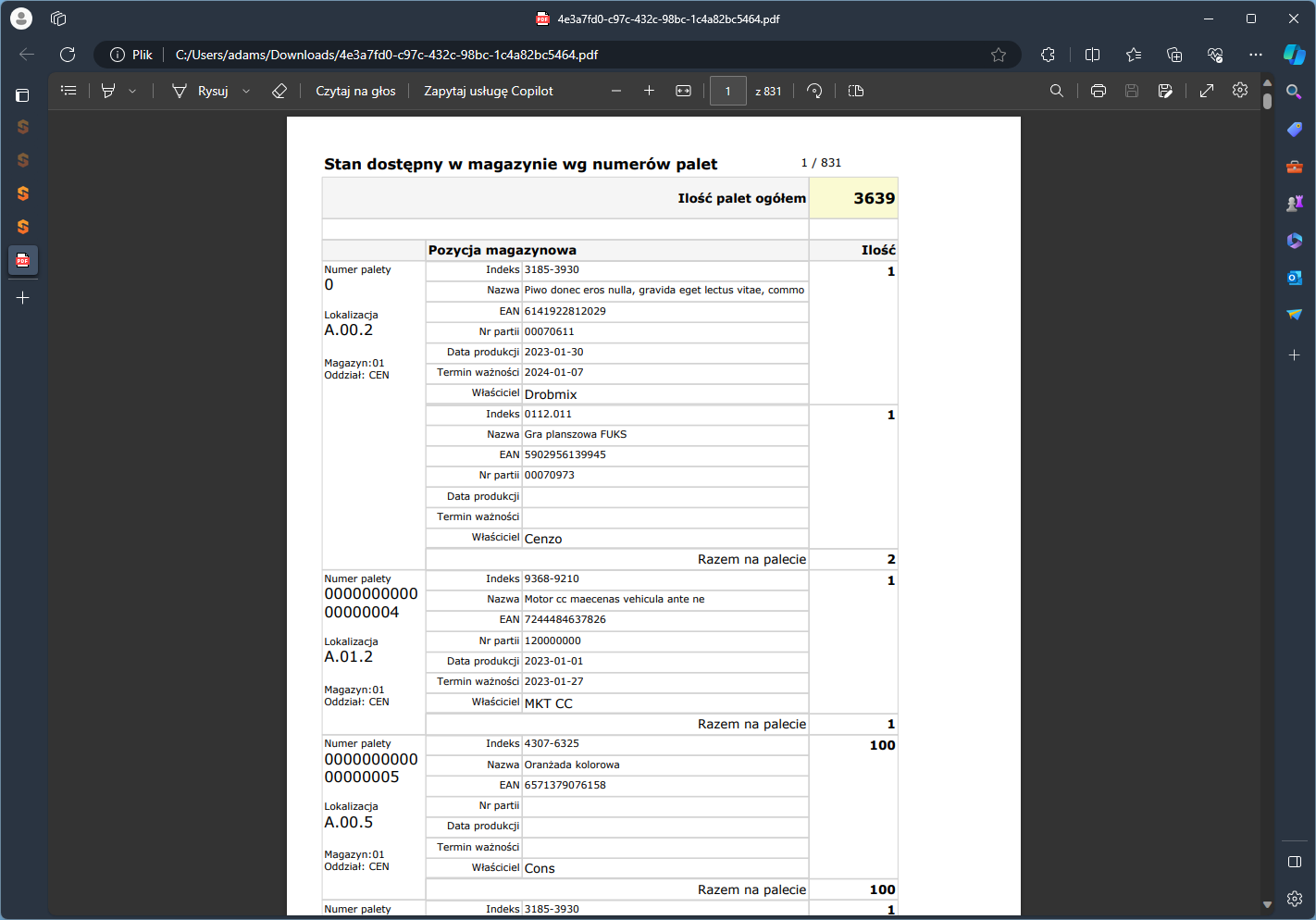Image resolution: width=1316 pixels, height=920 pixels.
Task: Open the favorites list
Action: (1134, 55)
